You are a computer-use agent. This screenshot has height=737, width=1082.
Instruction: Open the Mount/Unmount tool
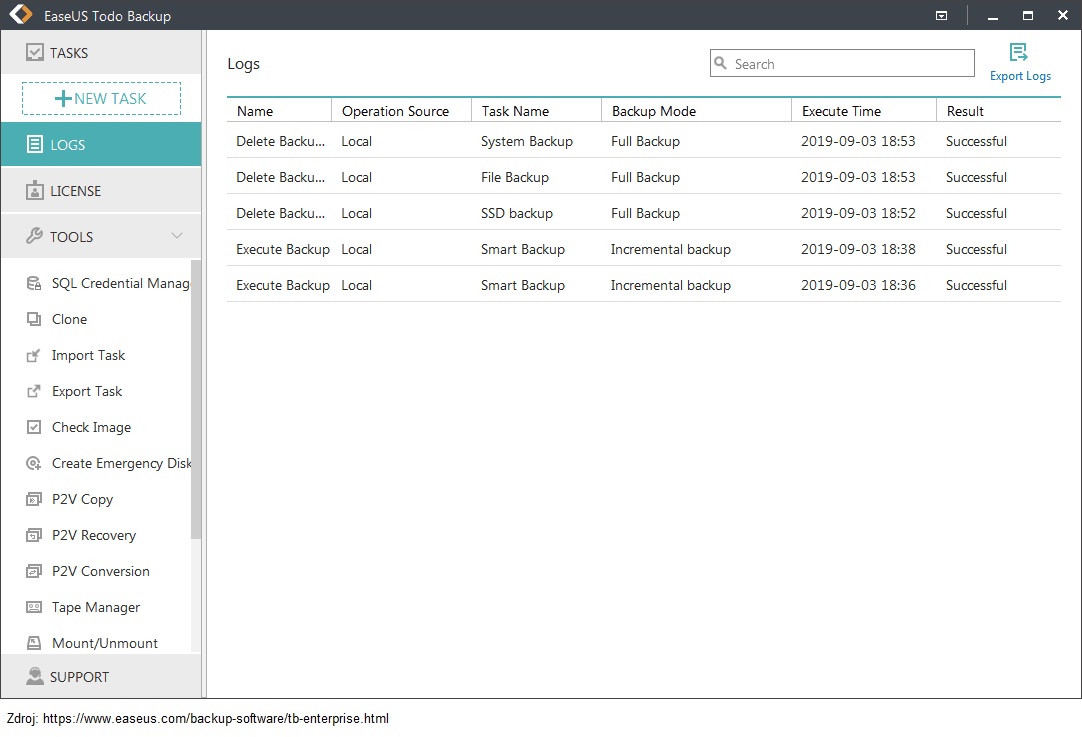tap(105, 643)
